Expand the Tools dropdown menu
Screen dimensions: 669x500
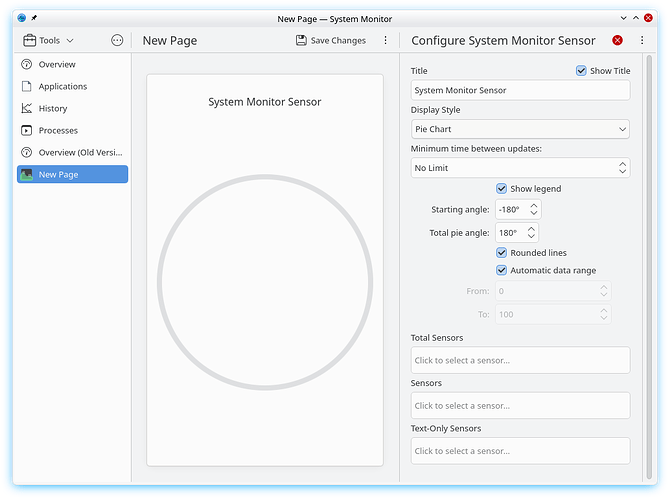coord(48,41)
